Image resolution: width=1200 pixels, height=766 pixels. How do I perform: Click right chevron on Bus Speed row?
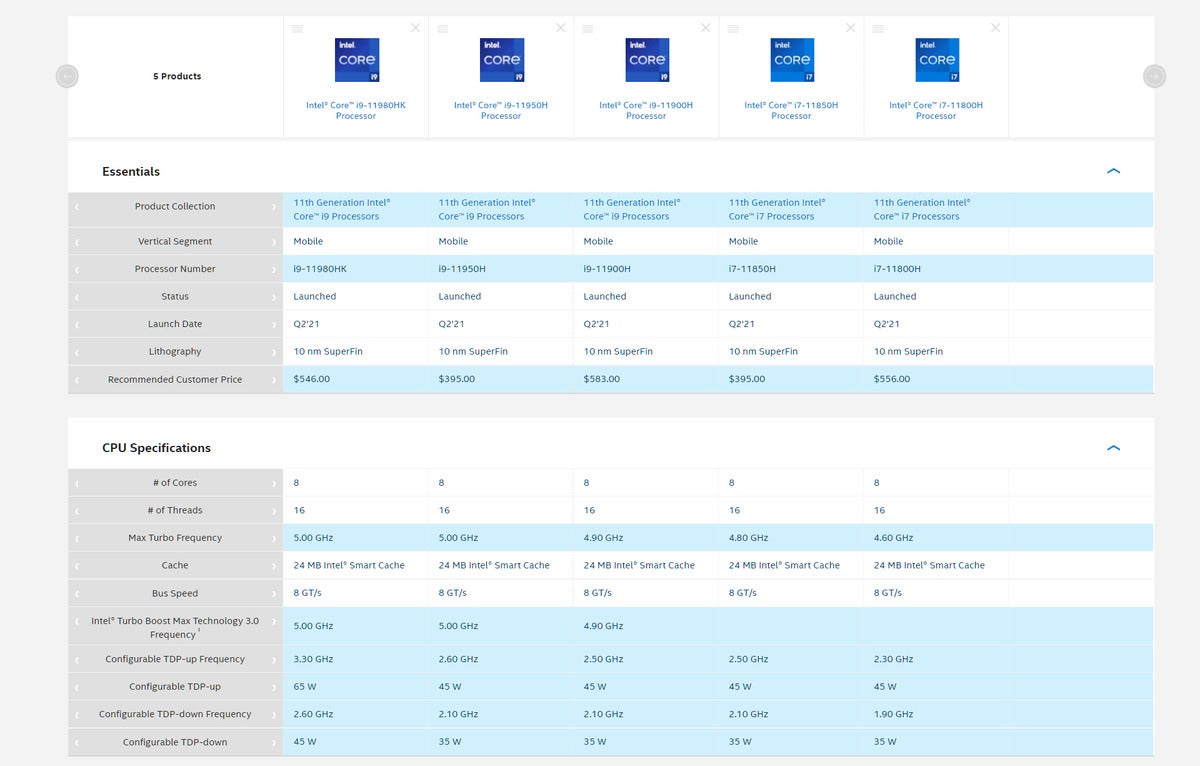click(x=274, y=593)
